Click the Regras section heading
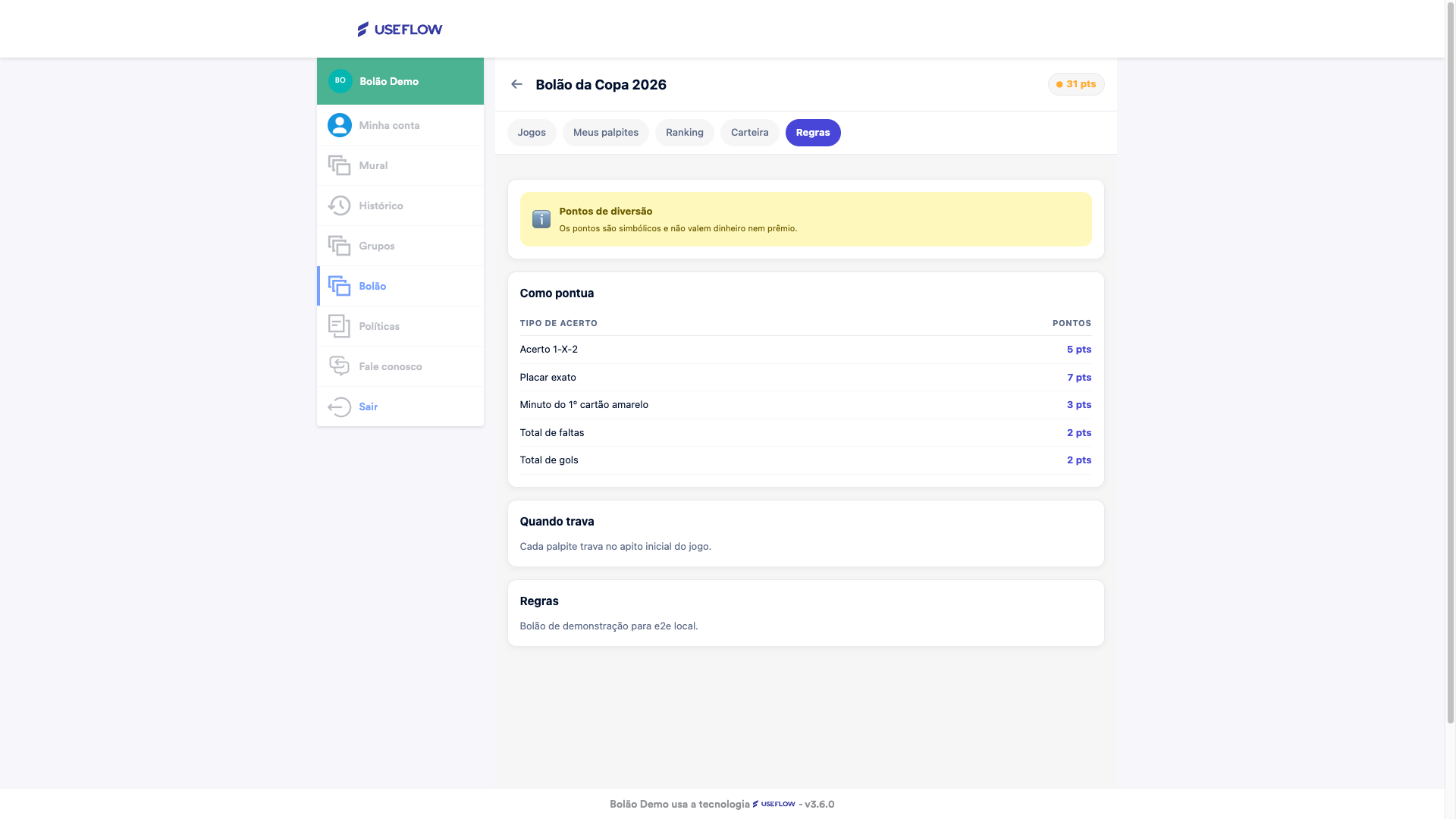The image size is (1456, 819). pos(539,601)
